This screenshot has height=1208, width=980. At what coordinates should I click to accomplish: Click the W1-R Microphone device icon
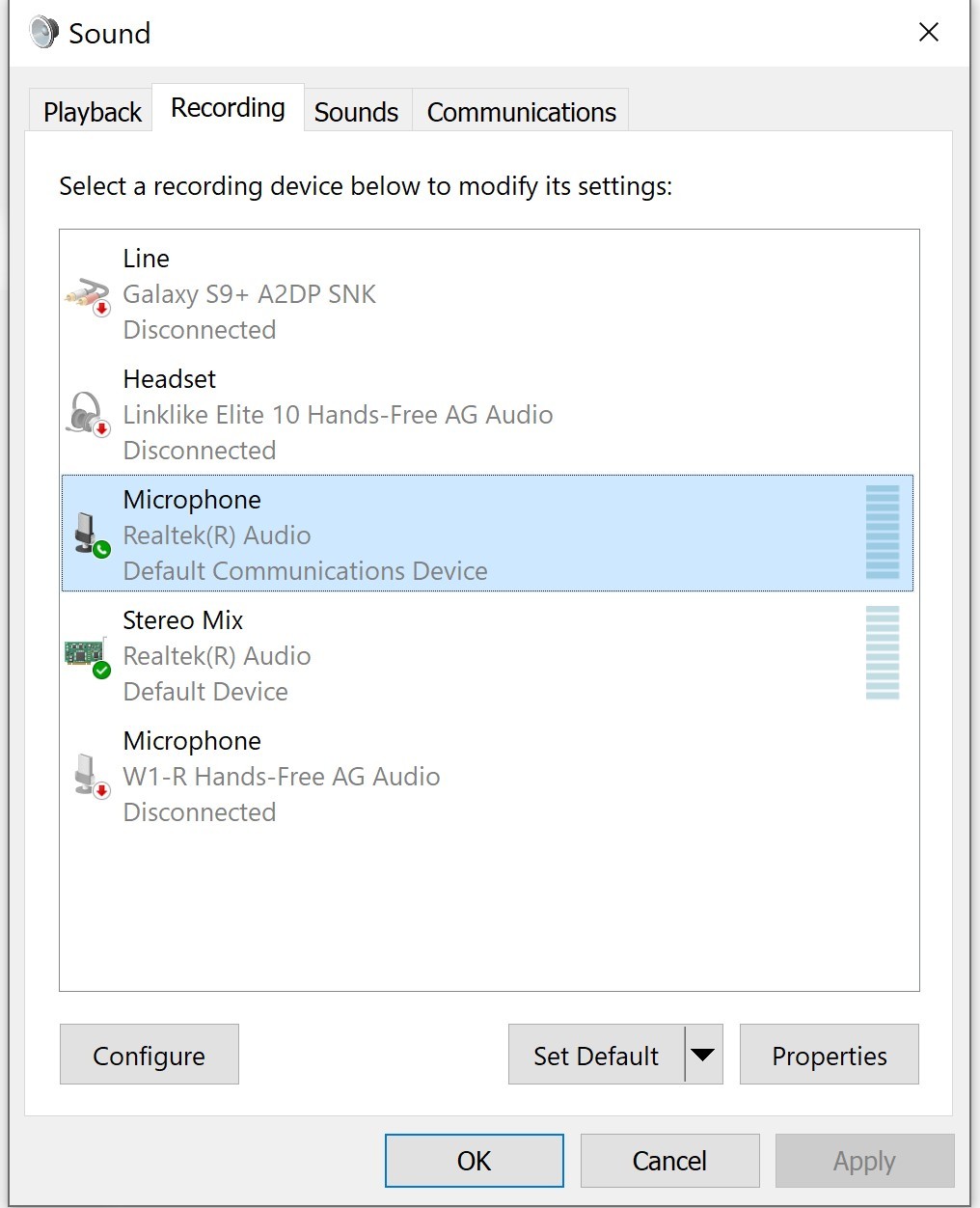pos(88,777)
